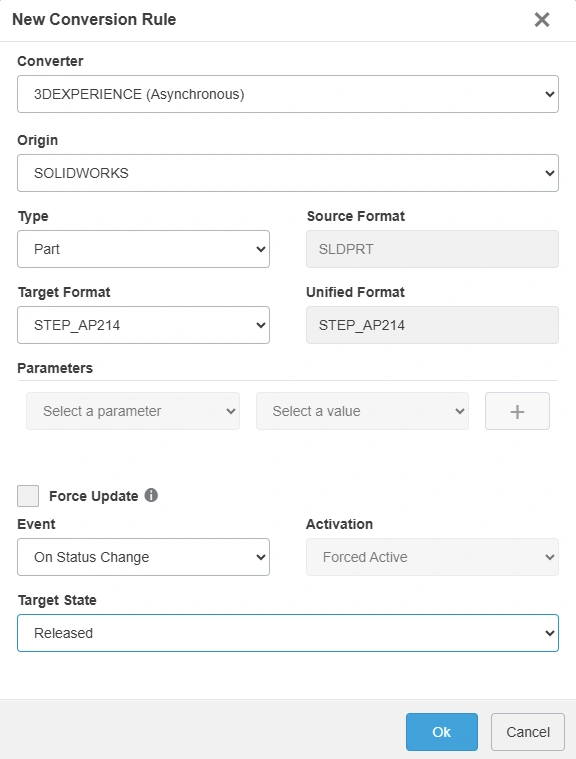The width and height of the screenshot is (576, 759).
Task: Click the Force Update label
Action: (93, 496)
